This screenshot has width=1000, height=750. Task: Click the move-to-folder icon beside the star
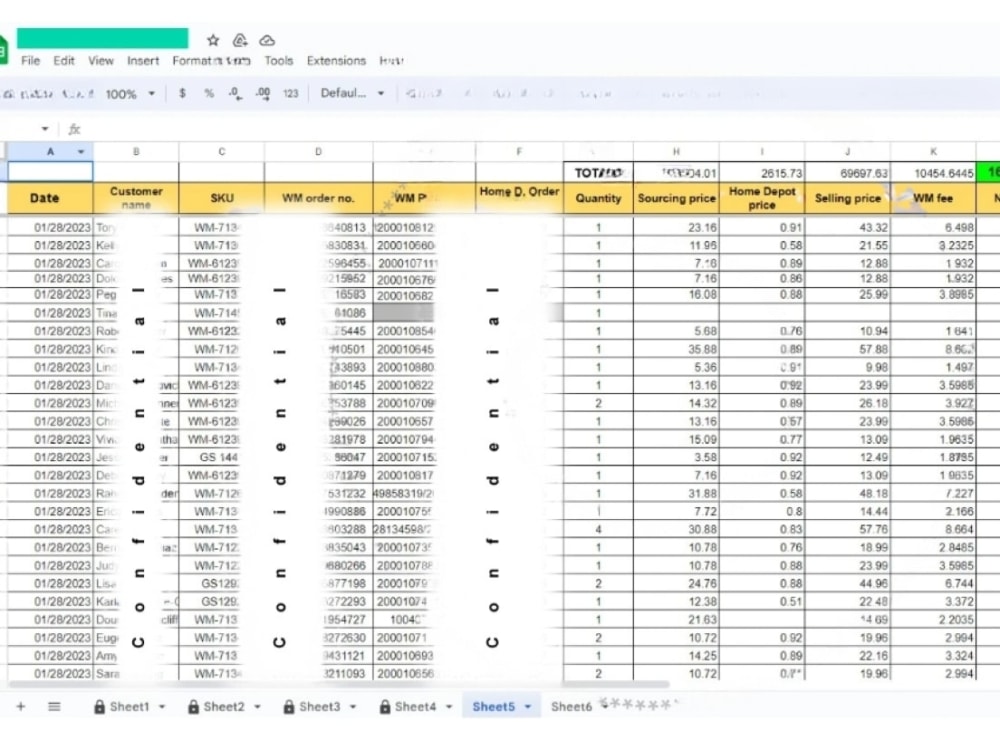click(x=240, y=40)
